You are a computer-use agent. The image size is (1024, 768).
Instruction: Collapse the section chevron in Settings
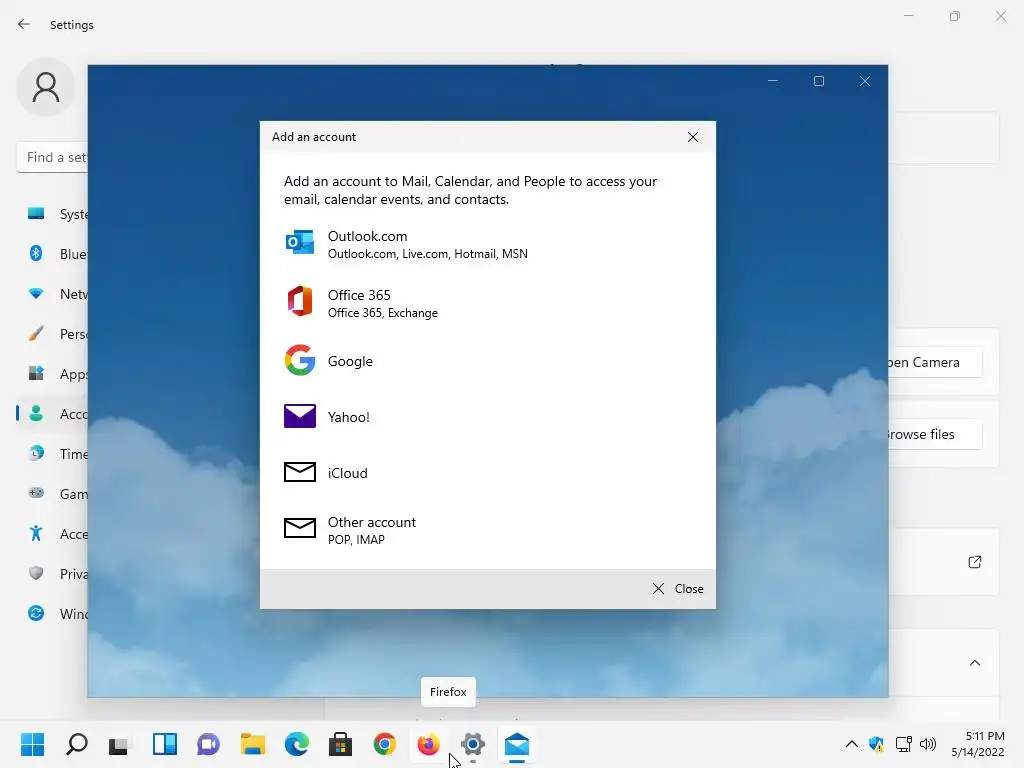975,663
